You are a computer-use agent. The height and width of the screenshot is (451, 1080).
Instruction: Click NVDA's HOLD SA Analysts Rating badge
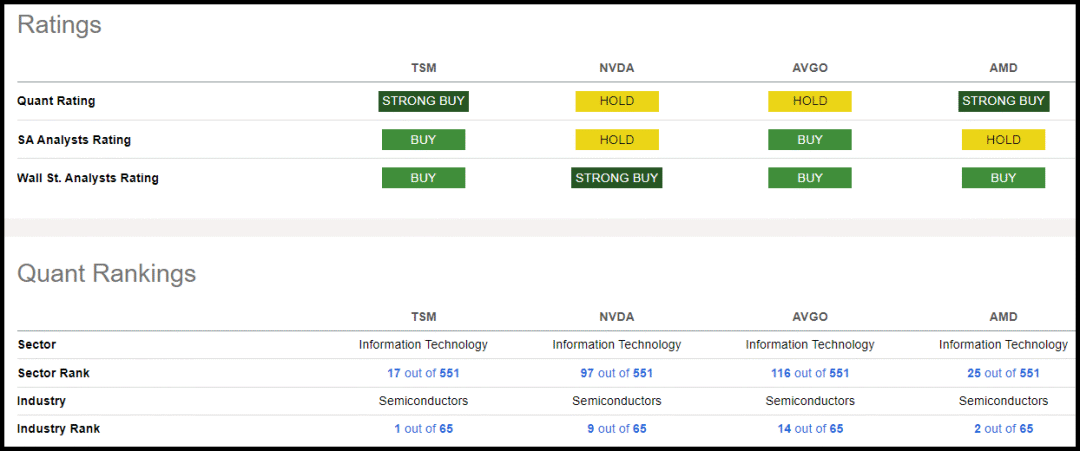coord(617,140)
